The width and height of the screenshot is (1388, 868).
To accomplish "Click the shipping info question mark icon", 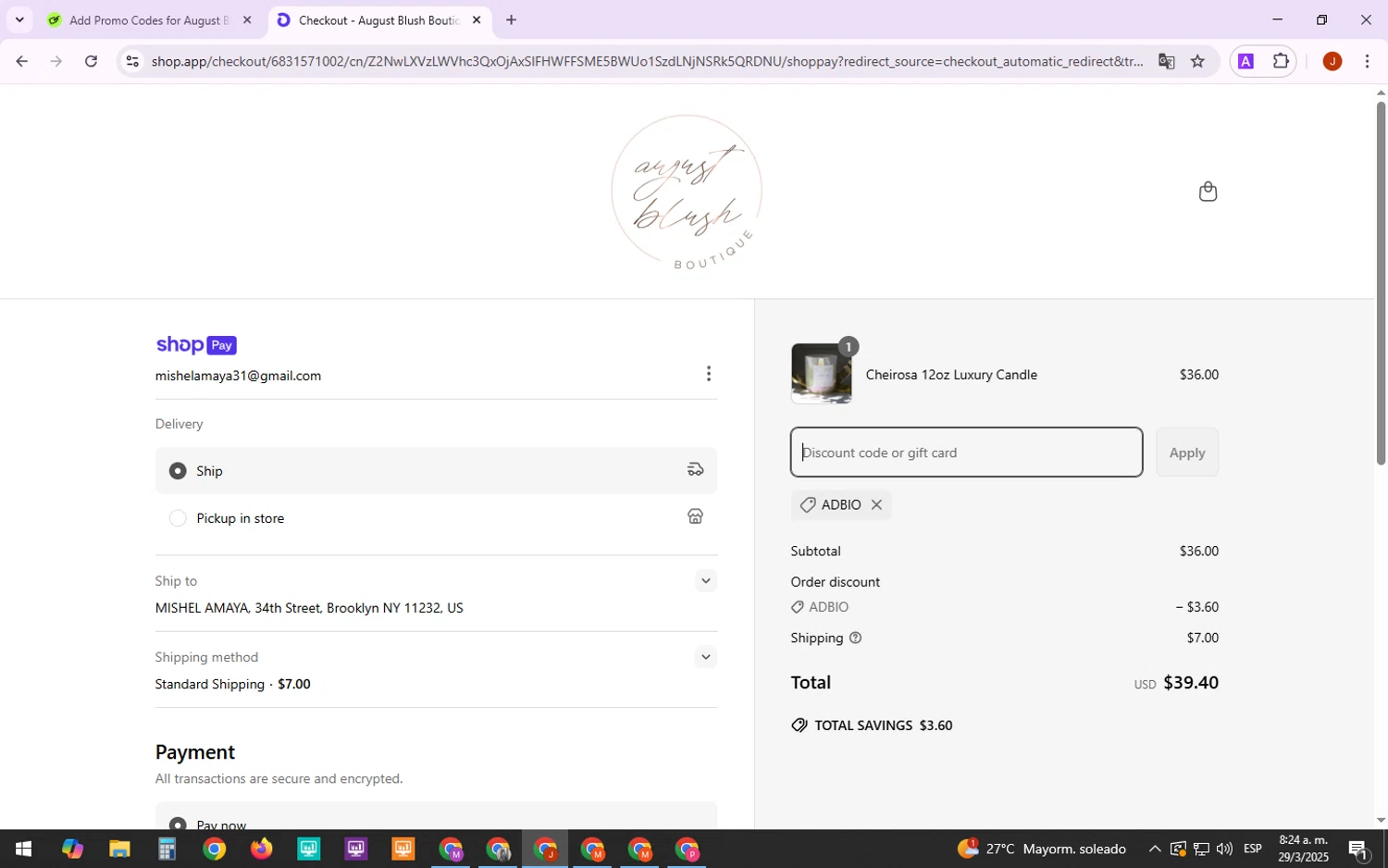I will (x=856, y=638).
